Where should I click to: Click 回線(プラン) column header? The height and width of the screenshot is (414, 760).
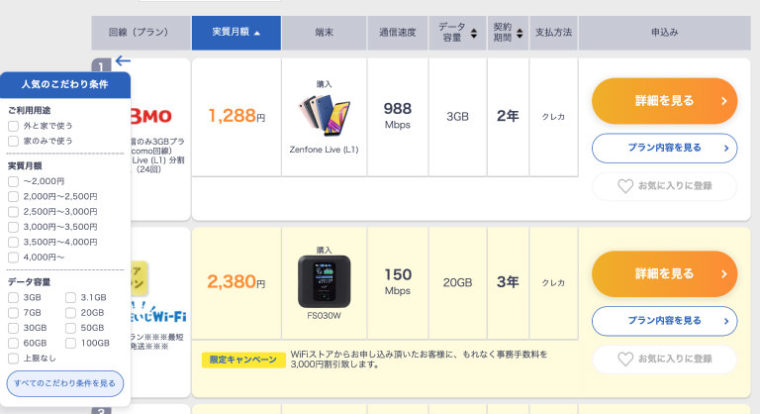pos(141,33)
